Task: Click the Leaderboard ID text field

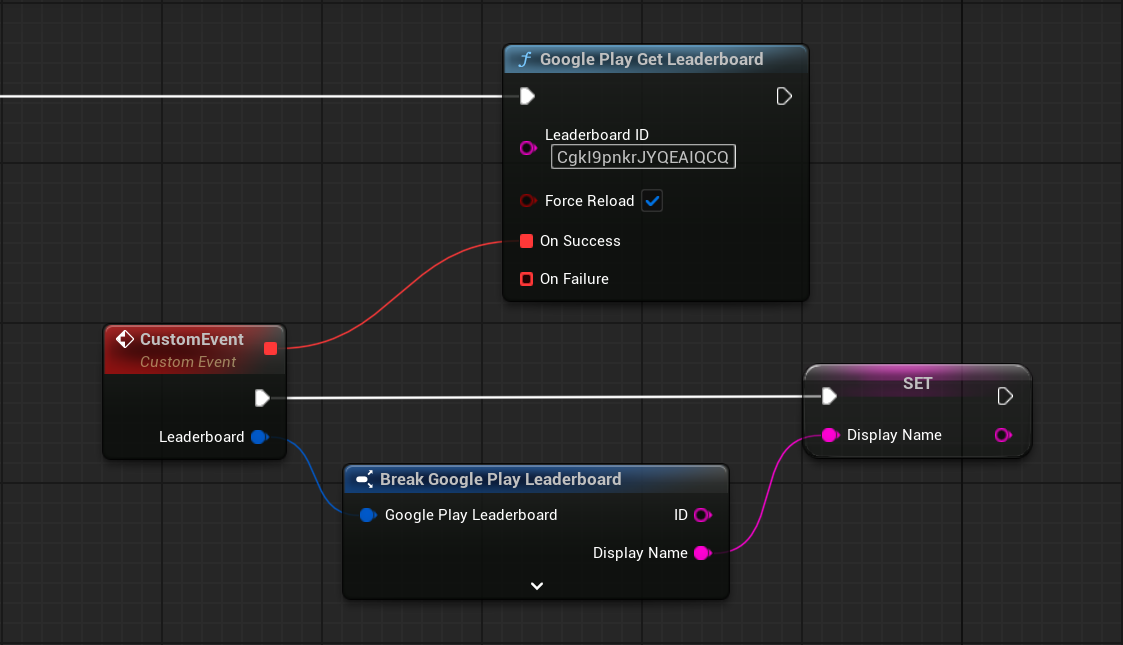Action: pyautogui.click(x=643, y=157)
